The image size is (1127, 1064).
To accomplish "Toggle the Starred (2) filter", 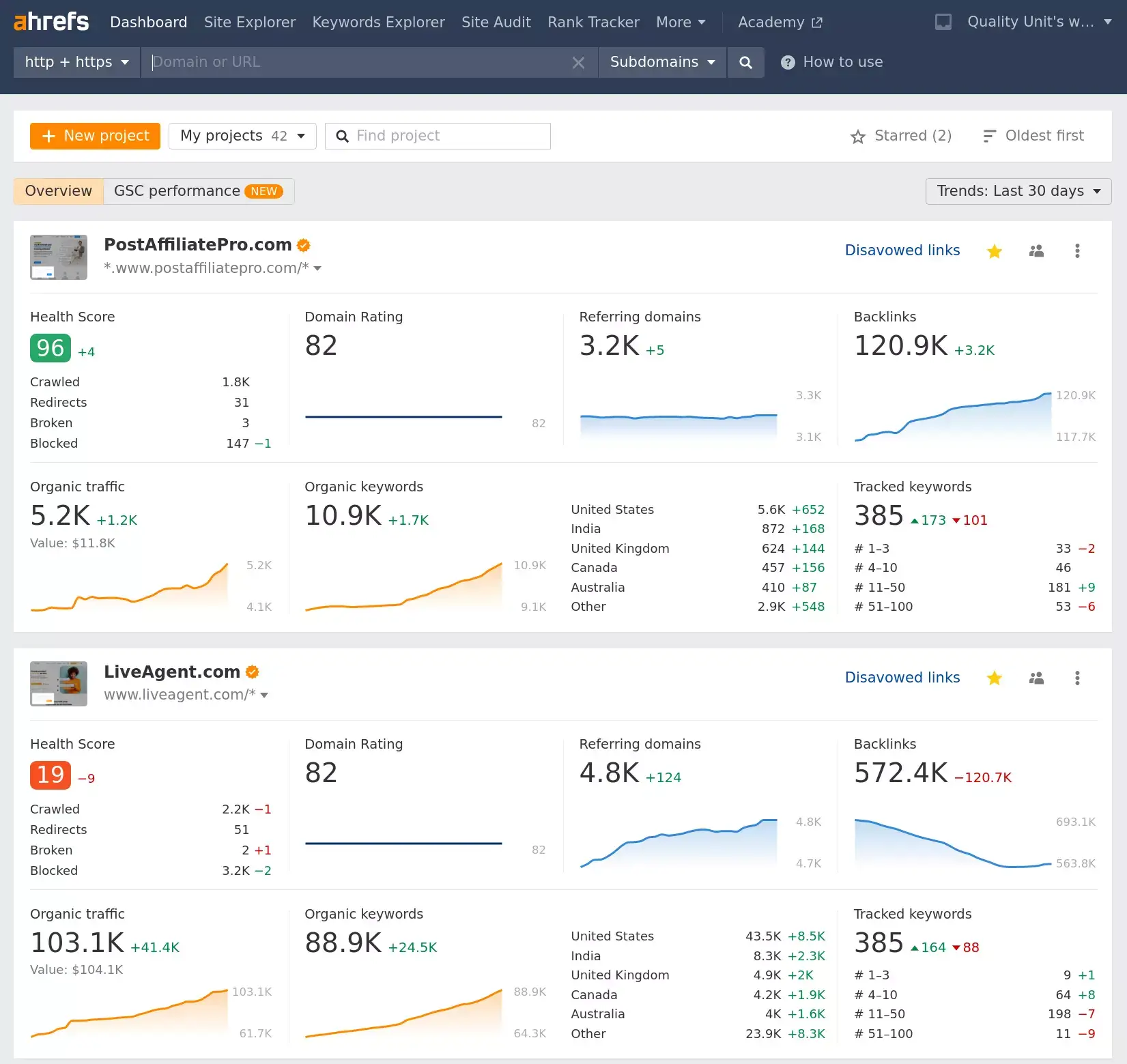I will coord(901,136).
